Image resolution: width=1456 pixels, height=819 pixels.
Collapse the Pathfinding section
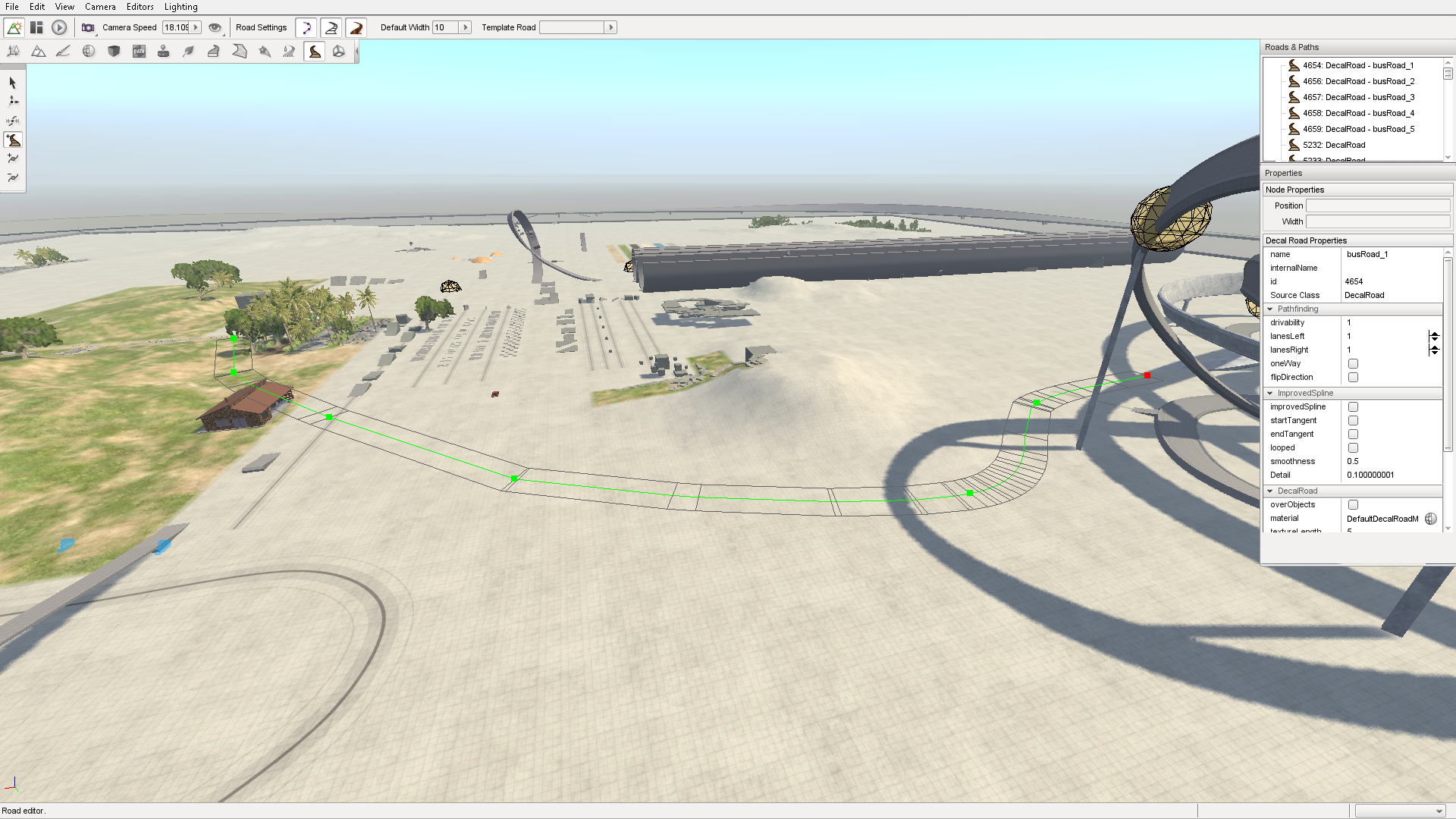pos(1270,309)
